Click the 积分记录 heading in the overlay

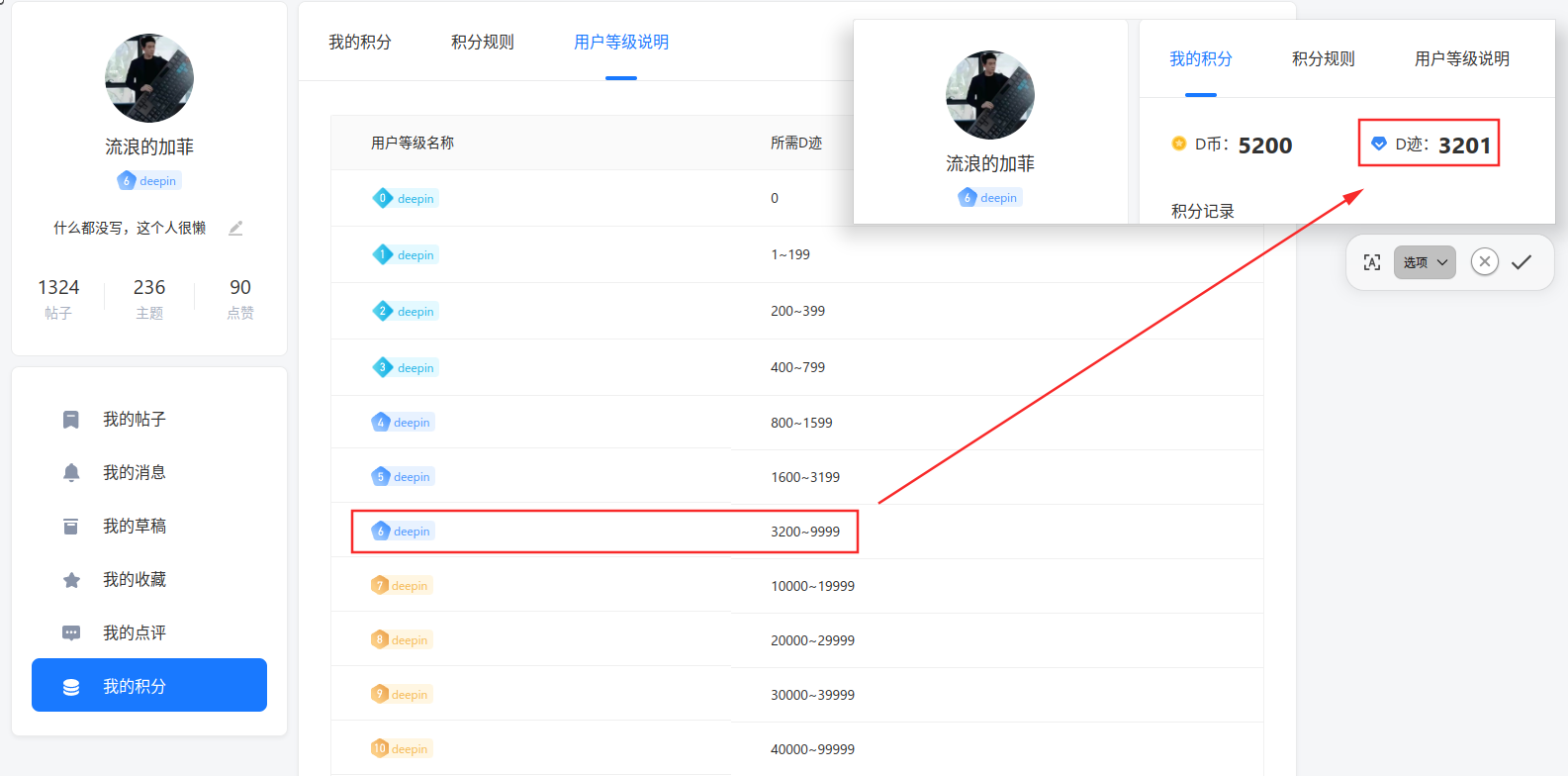tap(1203, 211)
